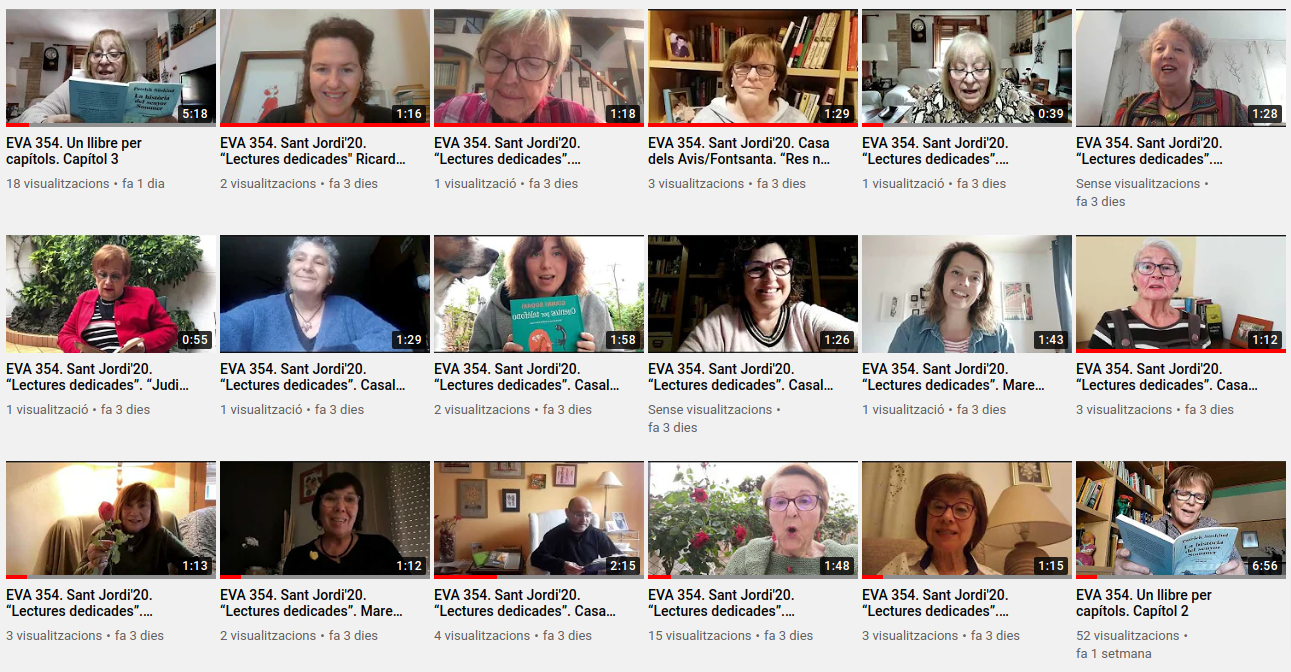
Task: Open the 1:26 video of woman with red glasses
Action: (753, 293)
